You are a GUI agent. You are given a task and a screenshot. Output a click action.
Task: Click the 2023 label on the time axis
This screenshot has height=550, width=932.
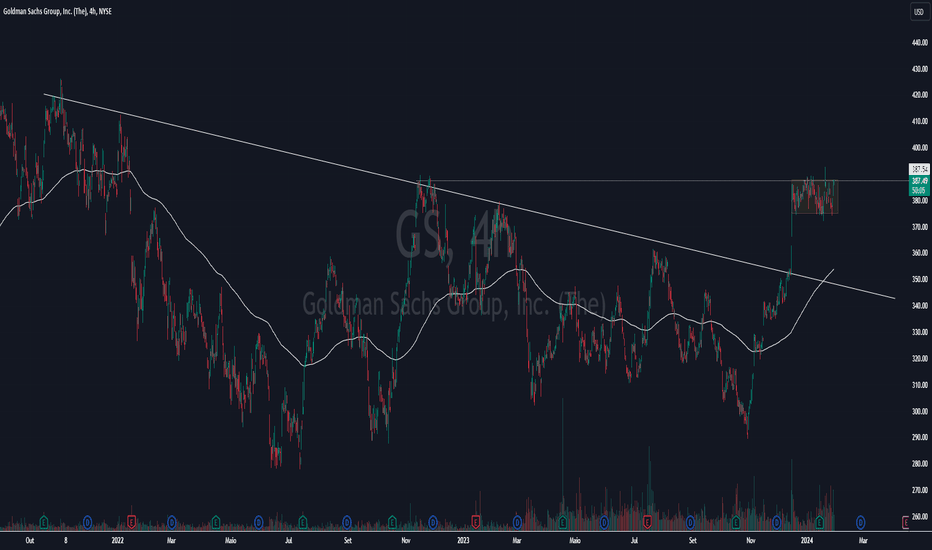(x=462, y=539)
